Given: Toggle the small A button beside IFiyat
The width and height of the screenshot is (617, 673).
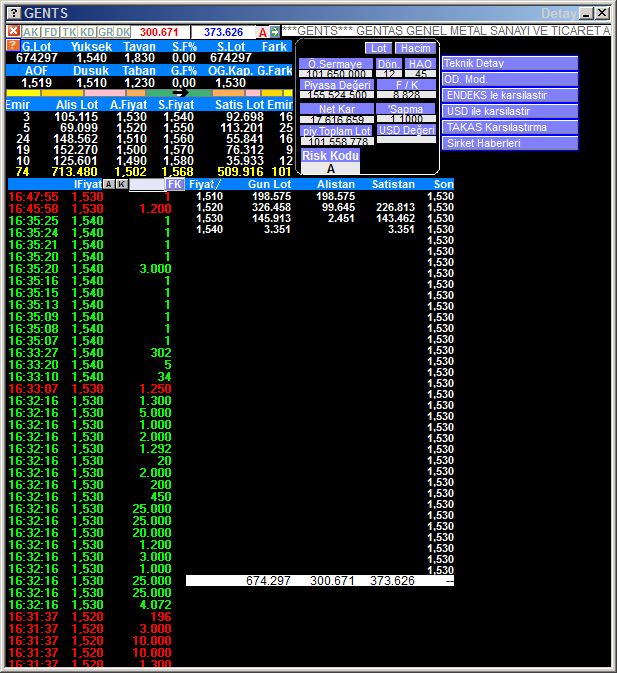Looking at the screenshot, I should 109,184.
